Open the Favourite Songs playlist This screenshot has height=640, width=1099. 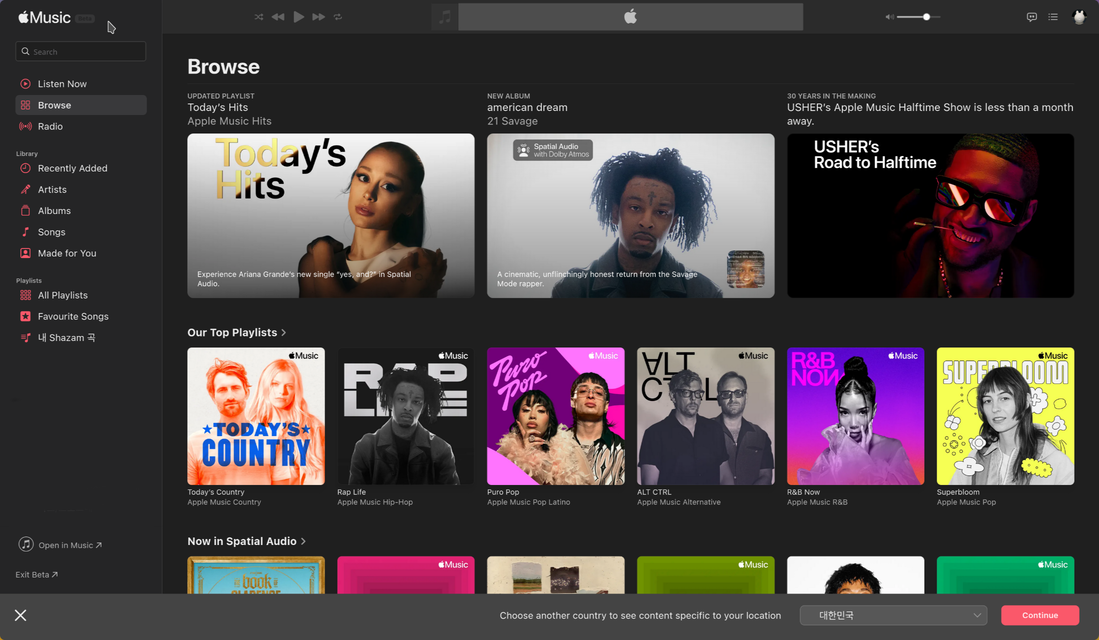pos(81,316)
